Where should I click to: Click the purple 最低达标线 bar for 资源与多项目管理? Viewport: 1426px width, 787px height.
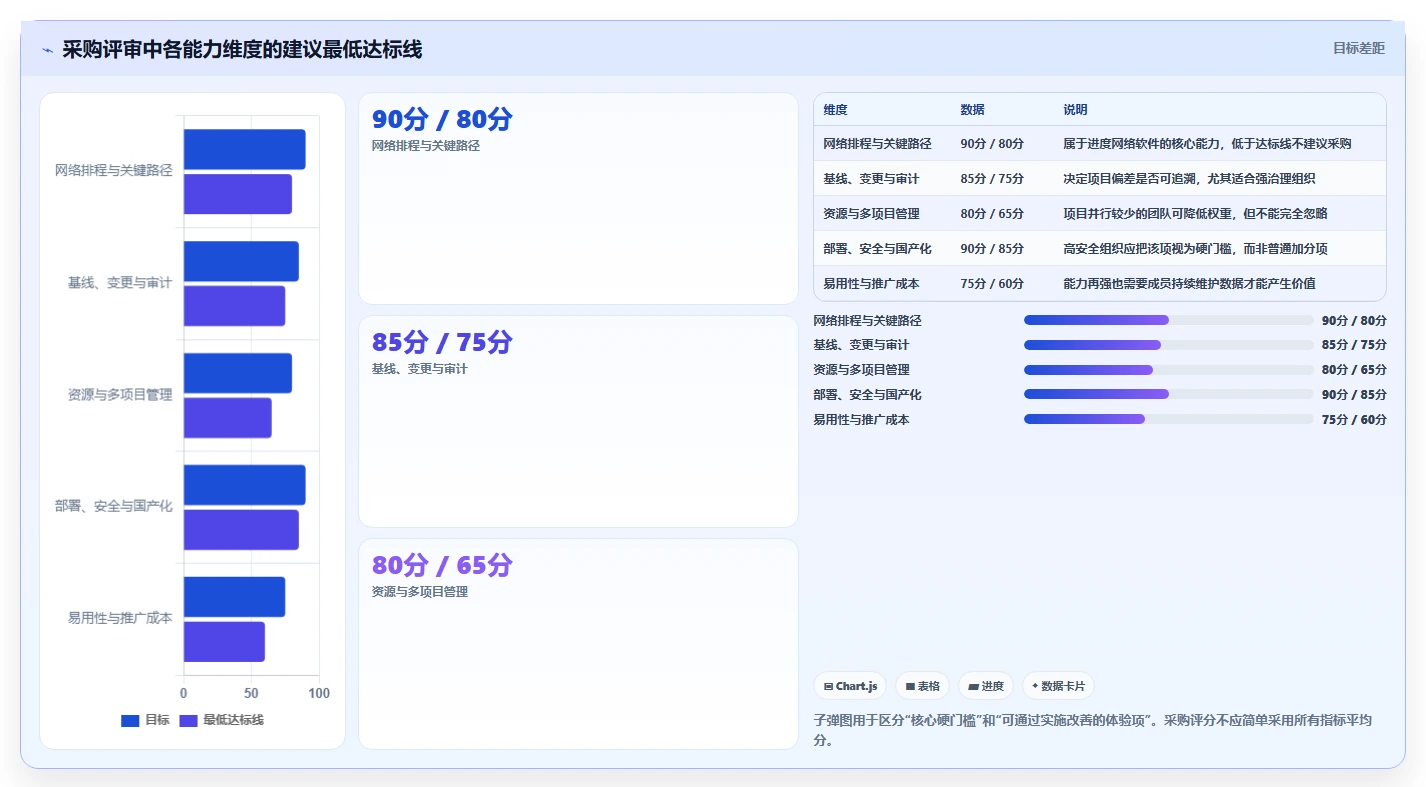(228, 418)
